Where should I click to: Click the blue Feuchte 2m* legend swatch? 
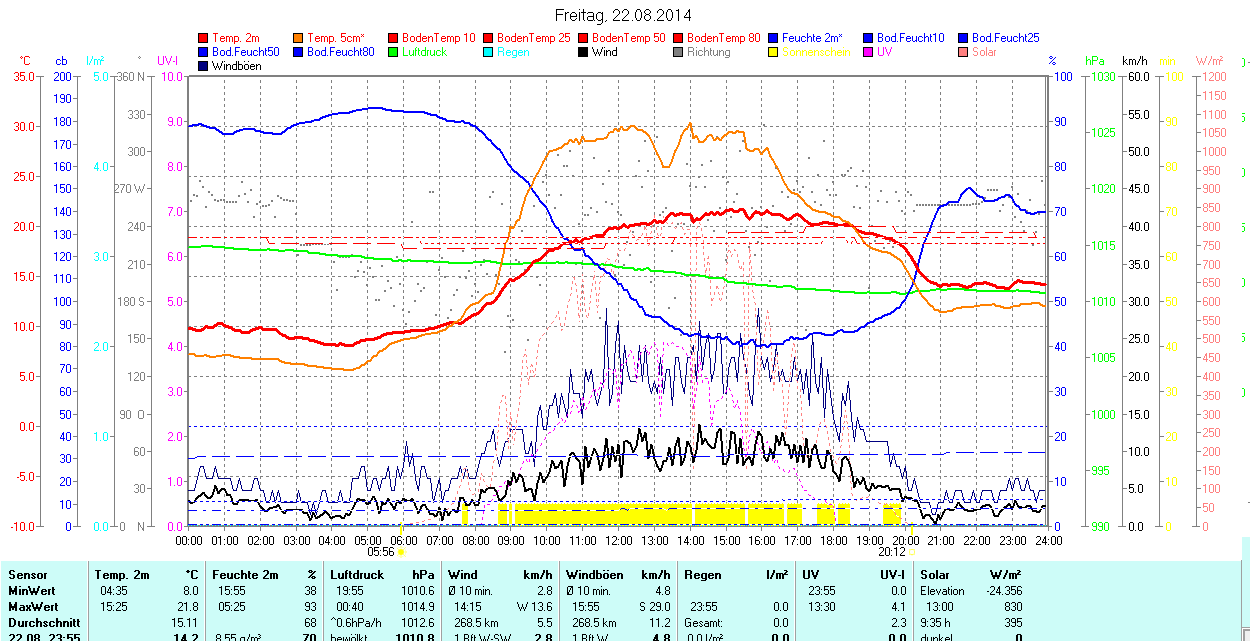click(x=773, y=38)
